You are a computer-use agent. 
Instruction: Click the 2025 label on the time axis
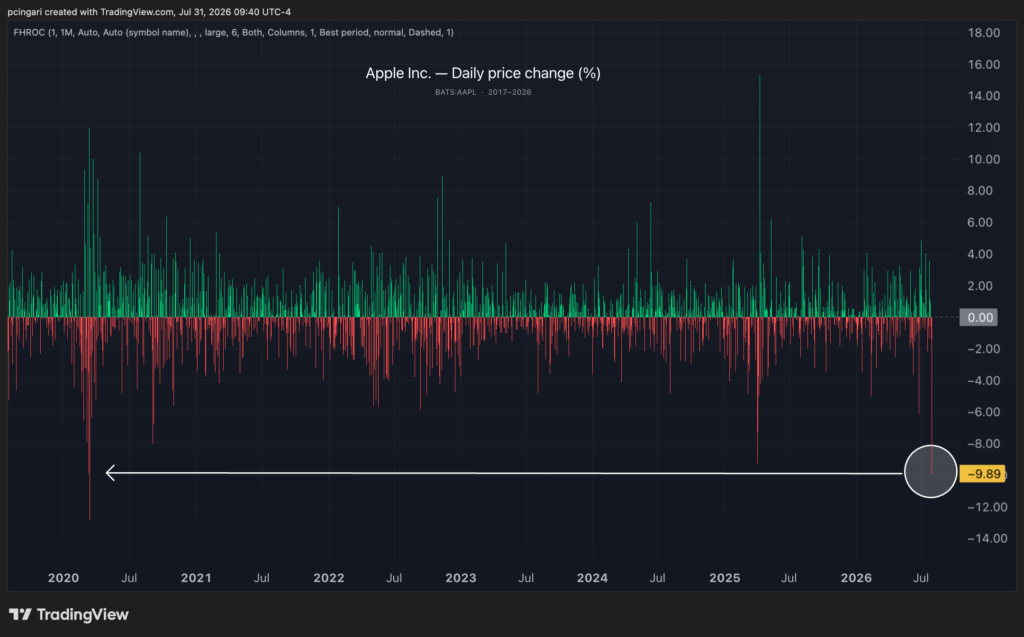725,578
